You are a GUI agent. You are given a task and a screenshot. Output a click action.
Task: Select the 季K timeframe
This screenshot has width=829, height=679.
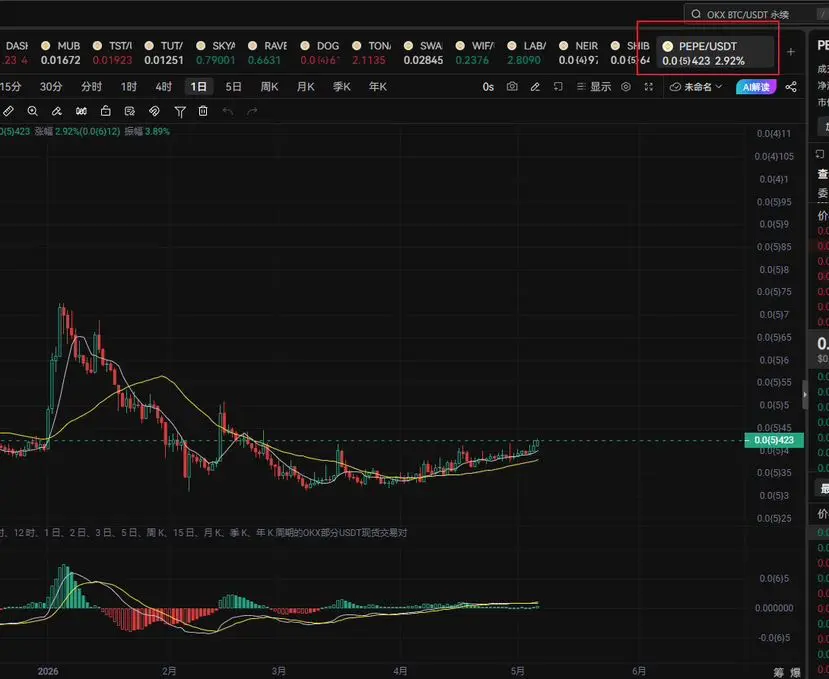(x=342, y=87)
